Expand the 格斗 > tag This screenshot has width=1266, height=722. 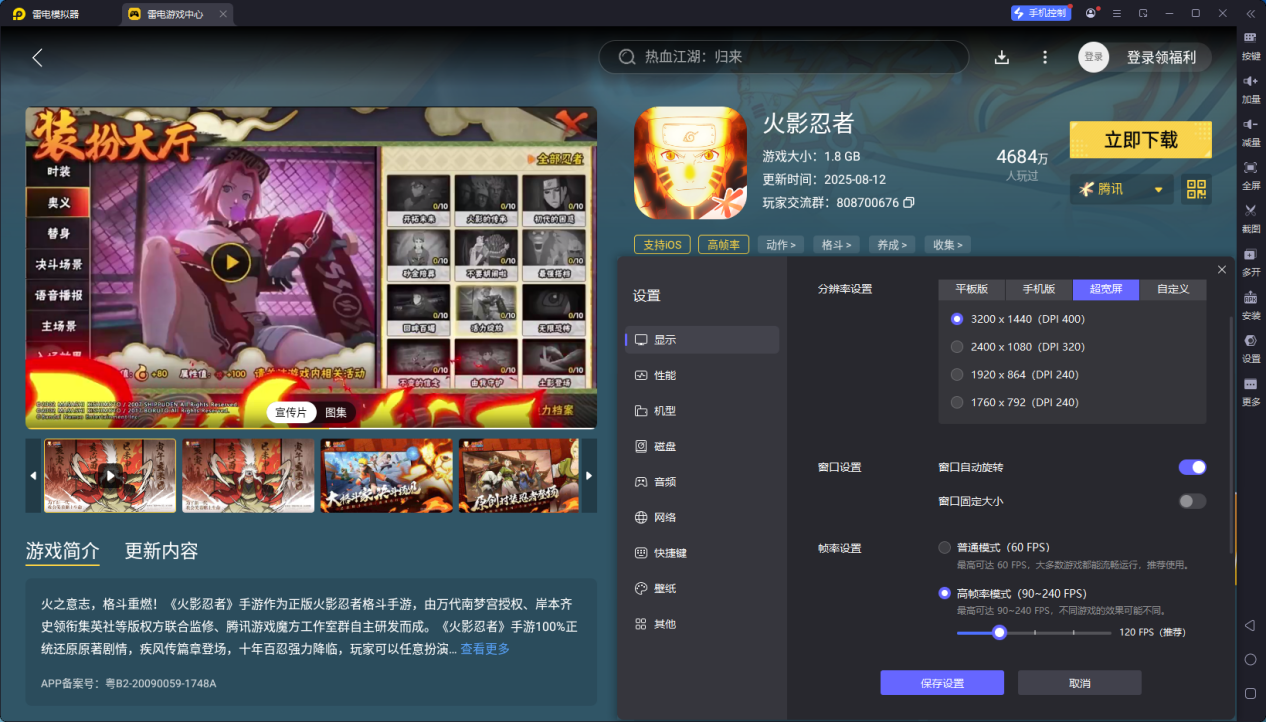[x=836, y=245]
